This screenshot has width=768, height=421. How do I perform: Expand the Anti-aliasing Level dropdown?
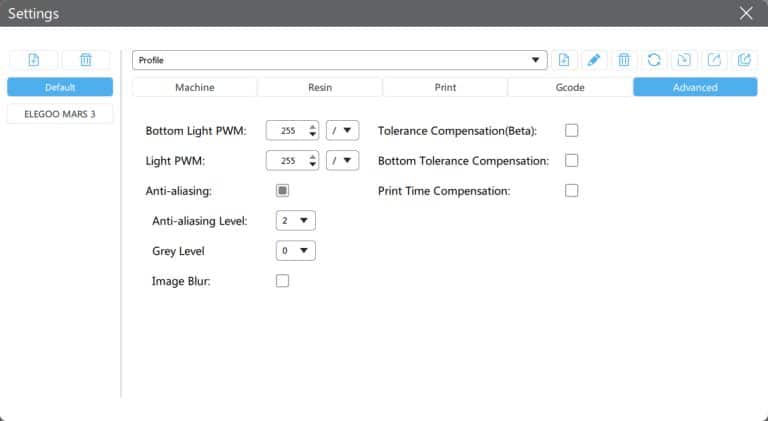pos(298,220)
